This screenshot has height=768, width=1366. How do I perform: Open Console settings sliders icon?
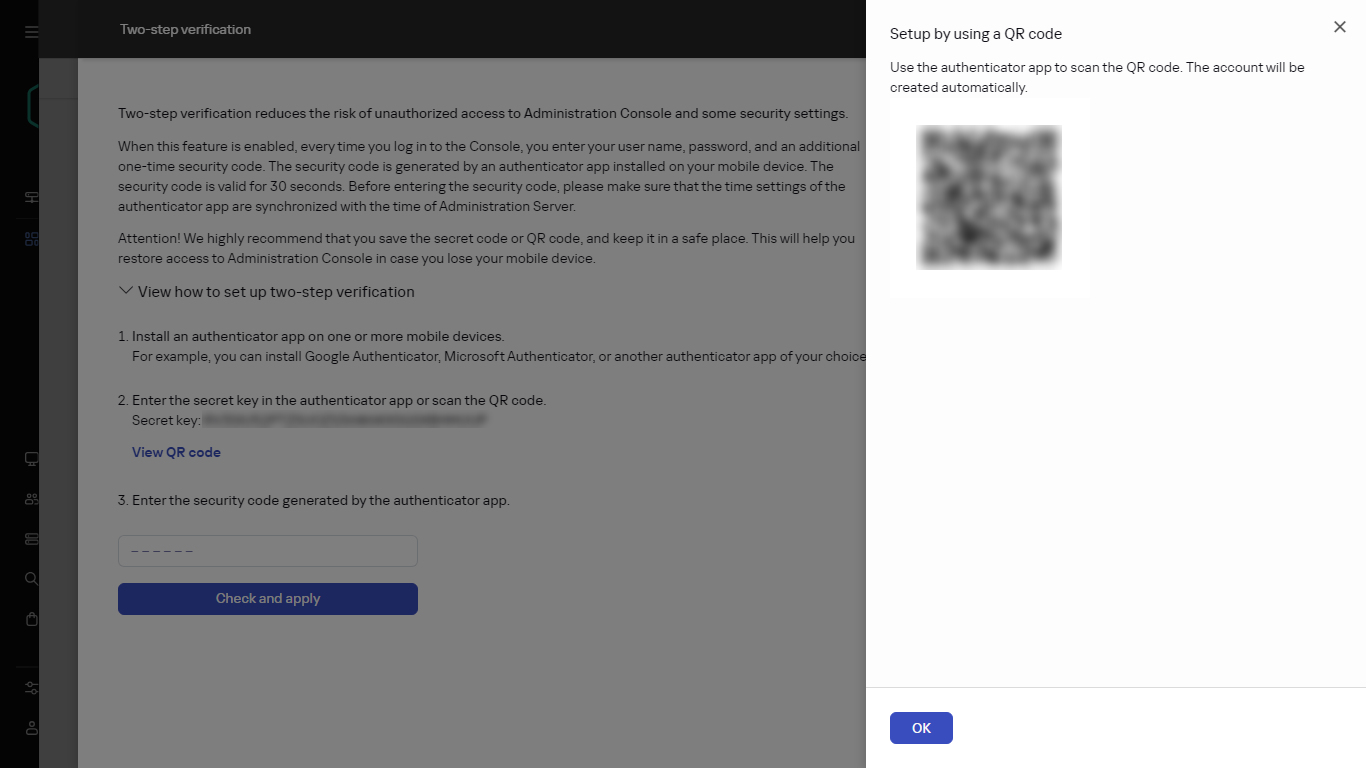[31, 688]
